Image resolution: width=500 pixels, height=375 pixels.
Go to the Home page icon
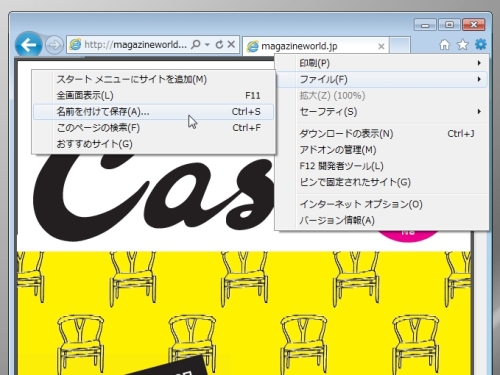click(444, 44)
